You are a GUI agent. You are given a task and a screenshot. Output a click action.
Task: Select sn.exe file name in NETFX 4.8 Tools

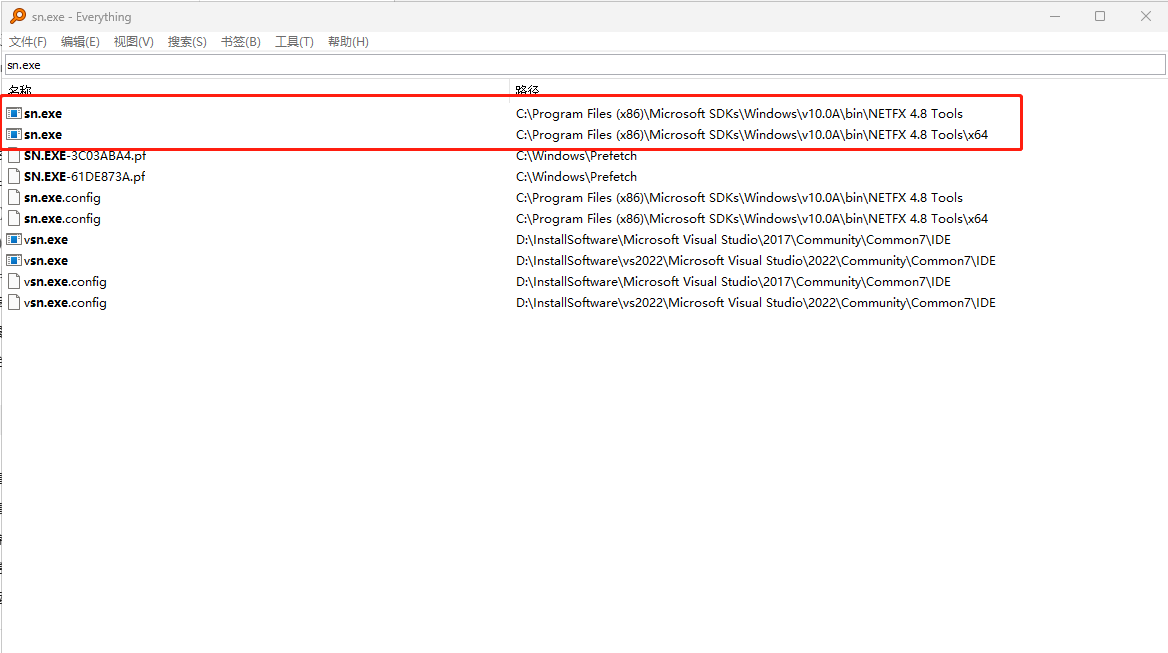point(43,113)
